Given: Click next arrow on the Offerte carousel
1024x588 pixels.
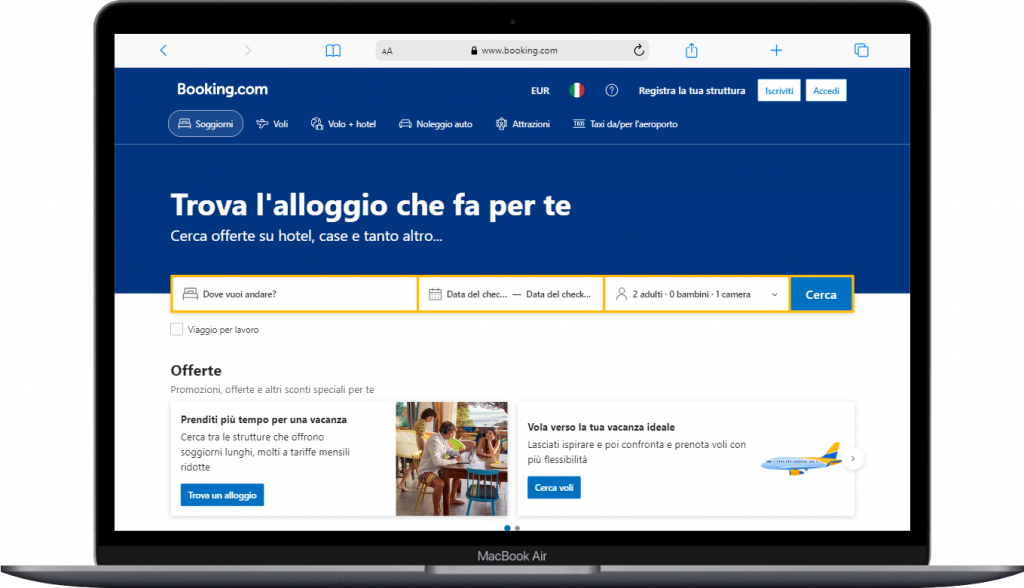Looking at the screenshot, I should click(x=852, y=459).
